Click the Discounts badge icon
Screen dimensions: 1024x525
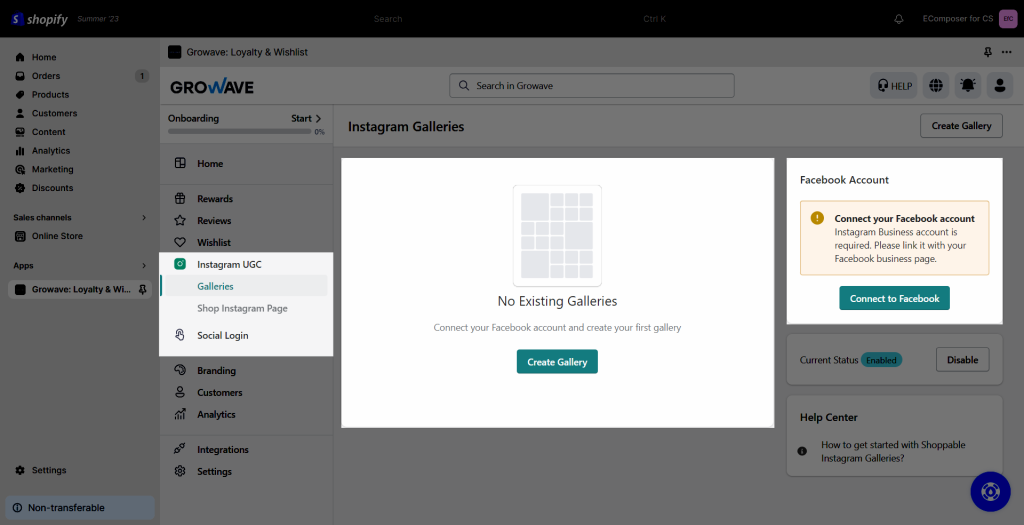click(20, 188)
